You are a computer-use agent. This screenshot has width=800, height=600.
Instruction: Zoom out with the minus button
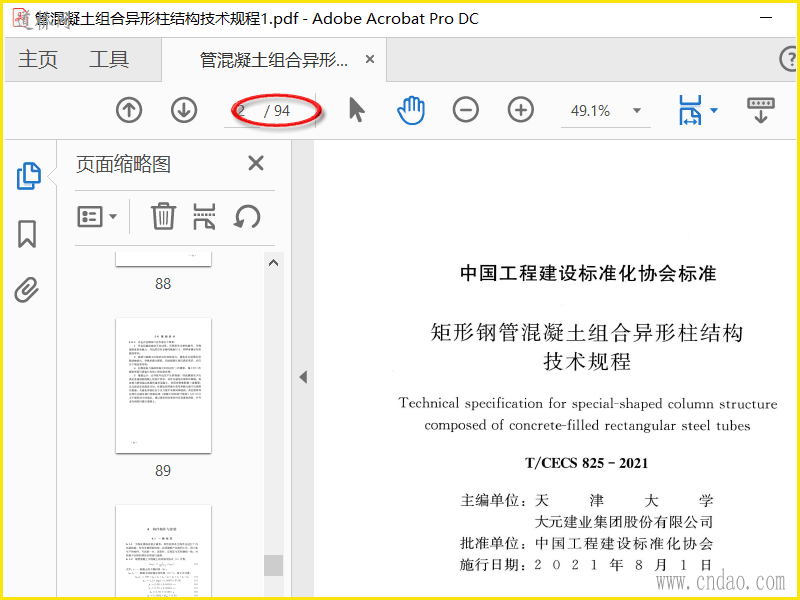(x=466, y=110)
